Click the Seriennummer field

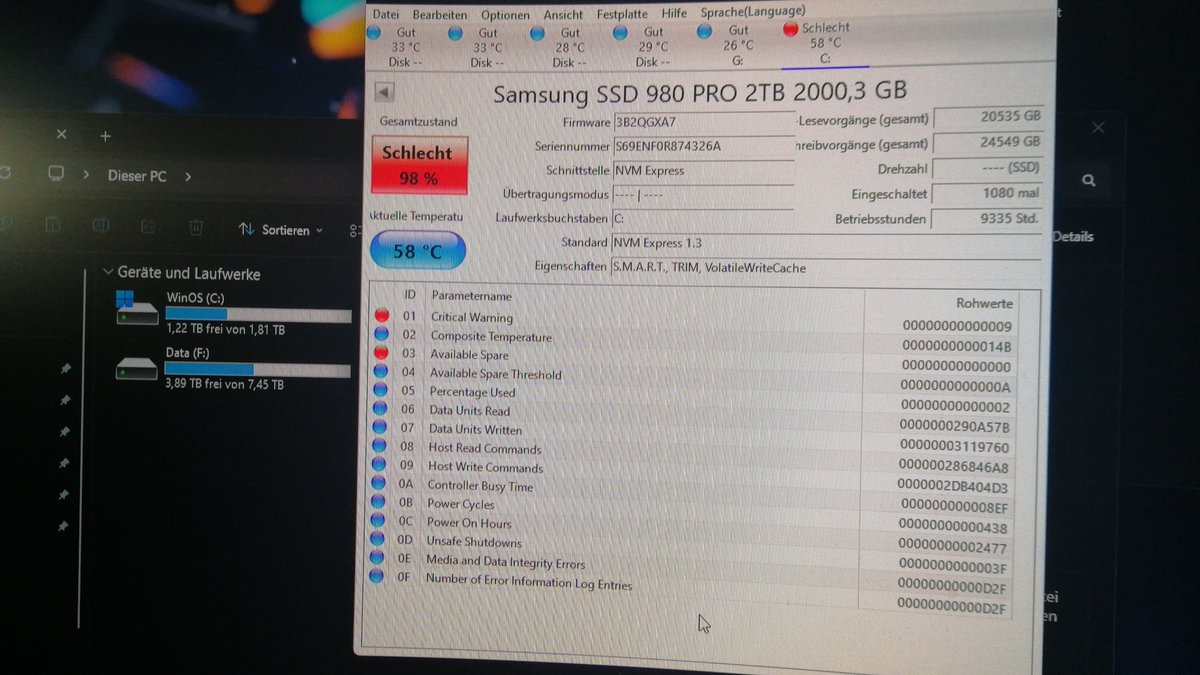(x=703, y=147)
